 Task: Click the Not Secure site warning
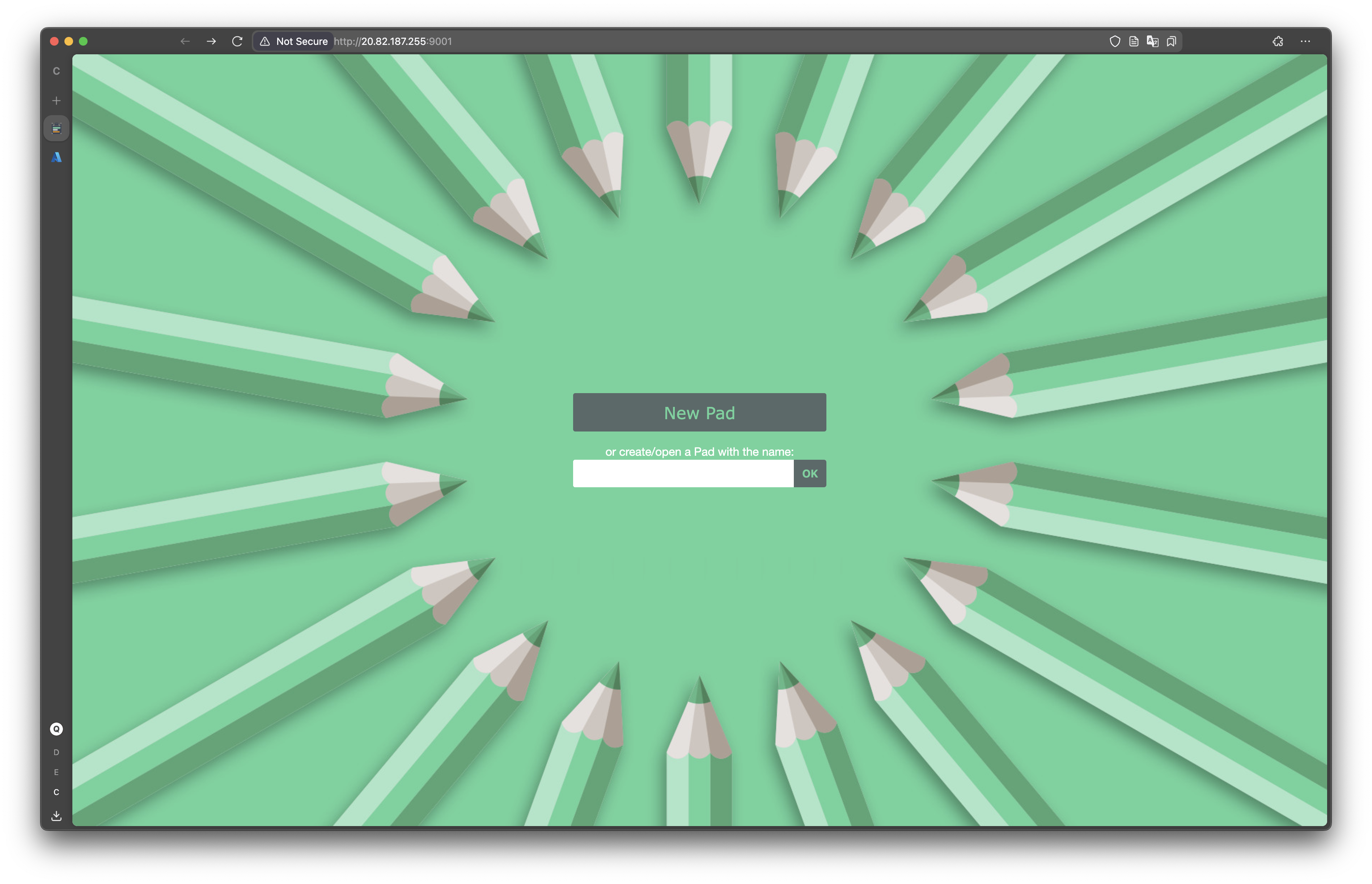[x=294, y=41]
